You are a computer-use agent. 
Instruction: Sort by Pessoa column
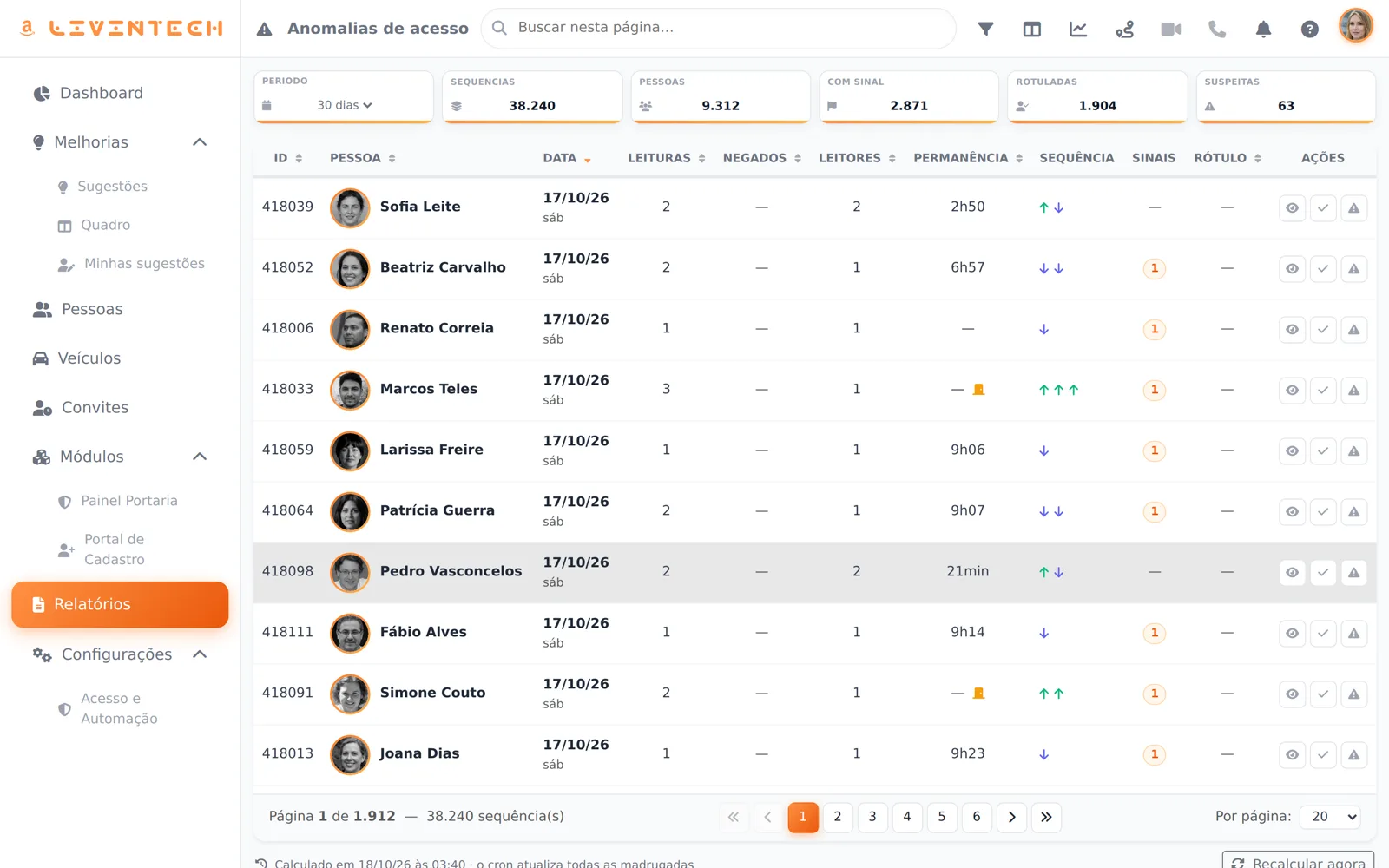[x=363, y=158]
